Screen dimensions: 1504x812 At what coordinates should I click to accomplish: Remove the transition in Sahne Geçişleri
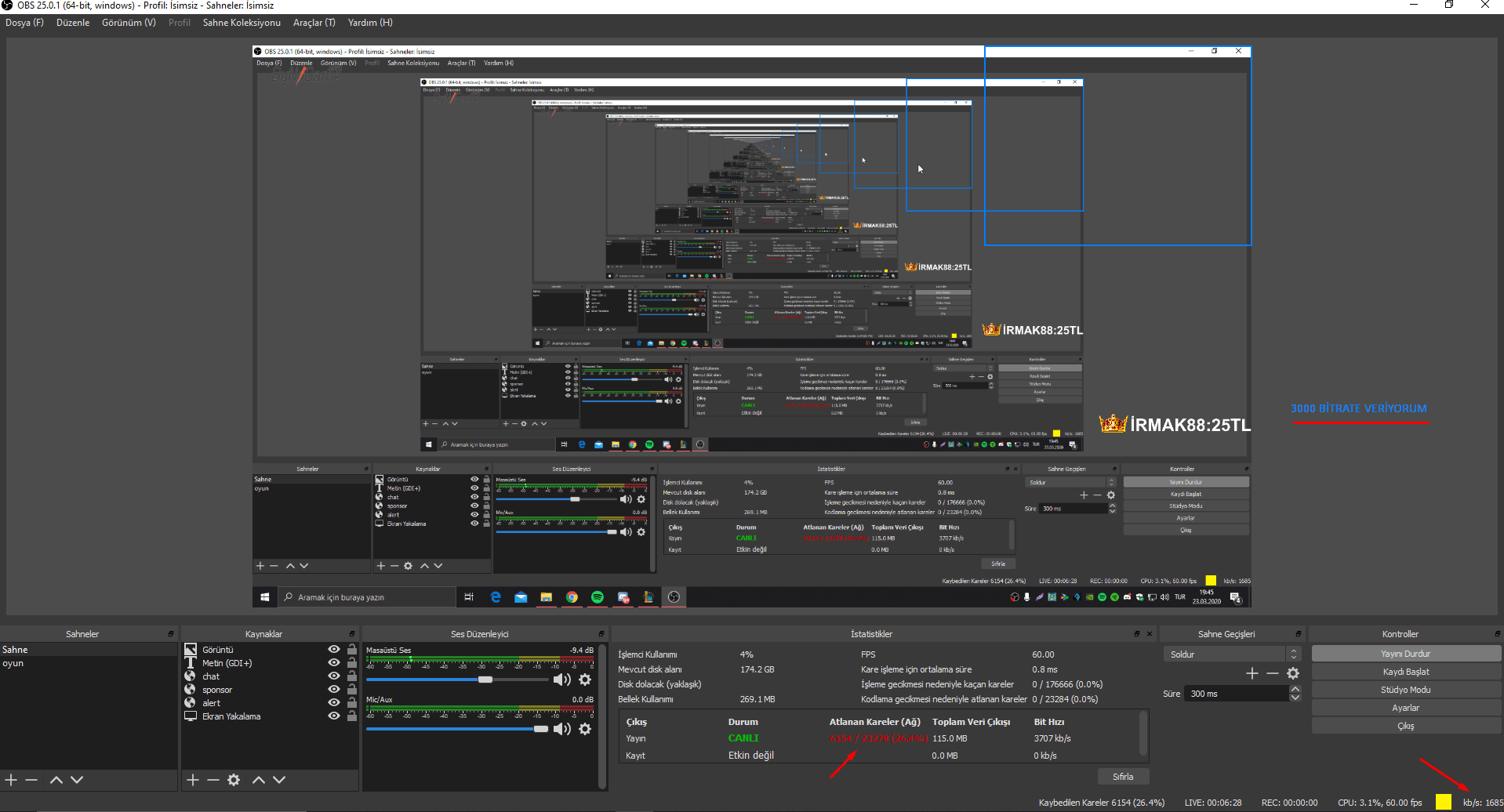pyautogui.click(x=1273, y=673)
